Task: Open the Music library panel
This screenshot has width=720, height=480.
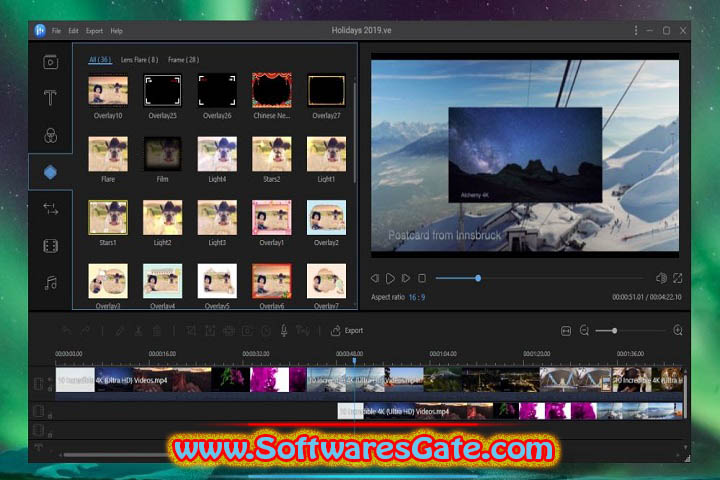Action: tap(51, 282)
